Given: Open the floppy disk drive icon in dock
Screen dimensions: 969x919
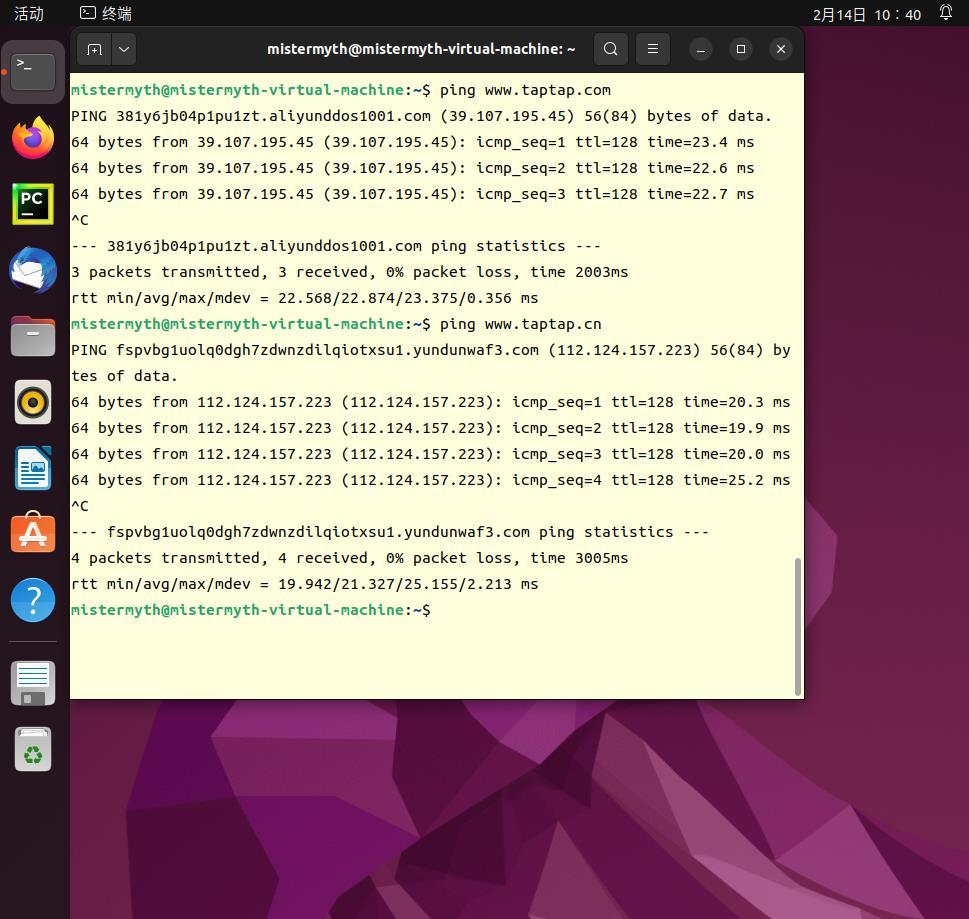Looking at the screenshot, I should coord(33,683).
